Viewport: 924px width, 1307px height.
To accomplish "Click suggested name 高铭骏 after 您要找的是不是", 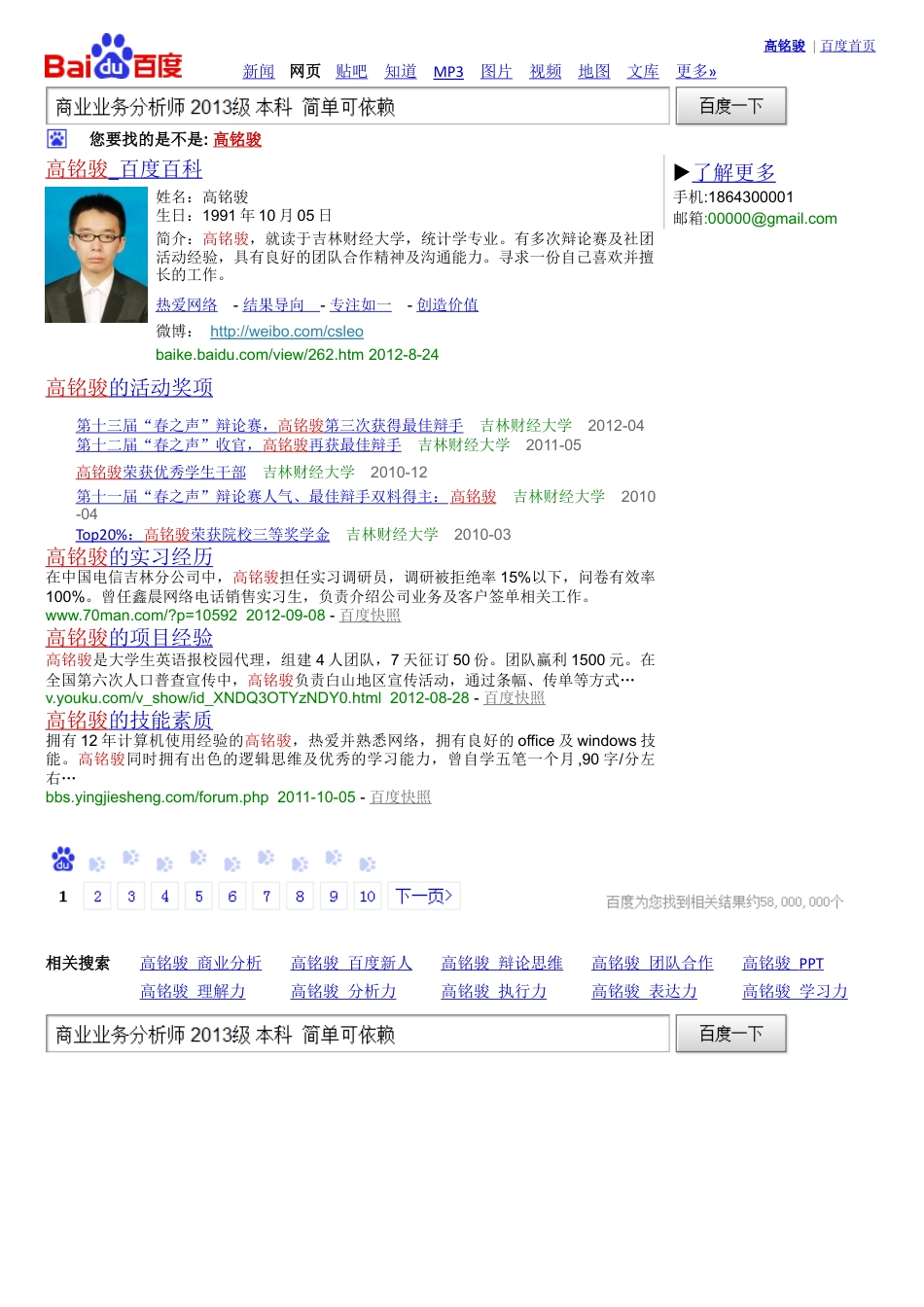I will click(x=237, y=139).
